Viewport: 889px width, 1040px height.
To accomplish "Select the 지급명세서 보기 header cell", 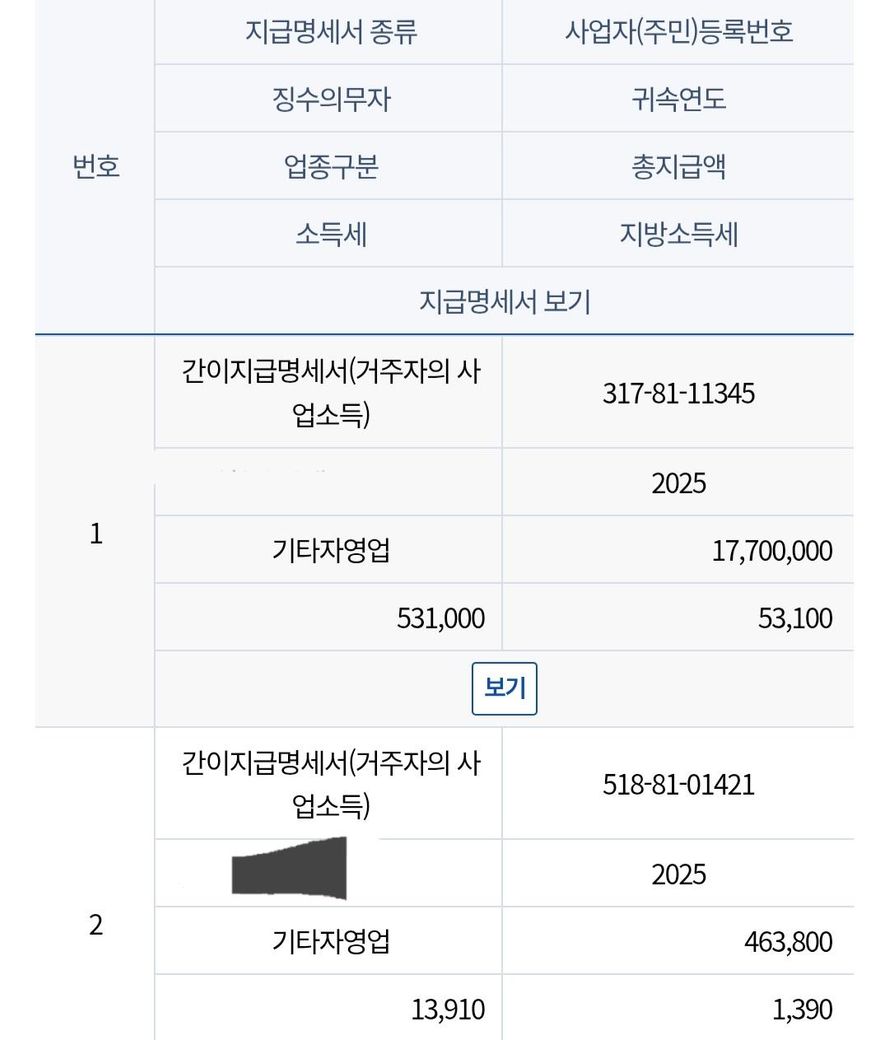I will (x=504, y=301).
